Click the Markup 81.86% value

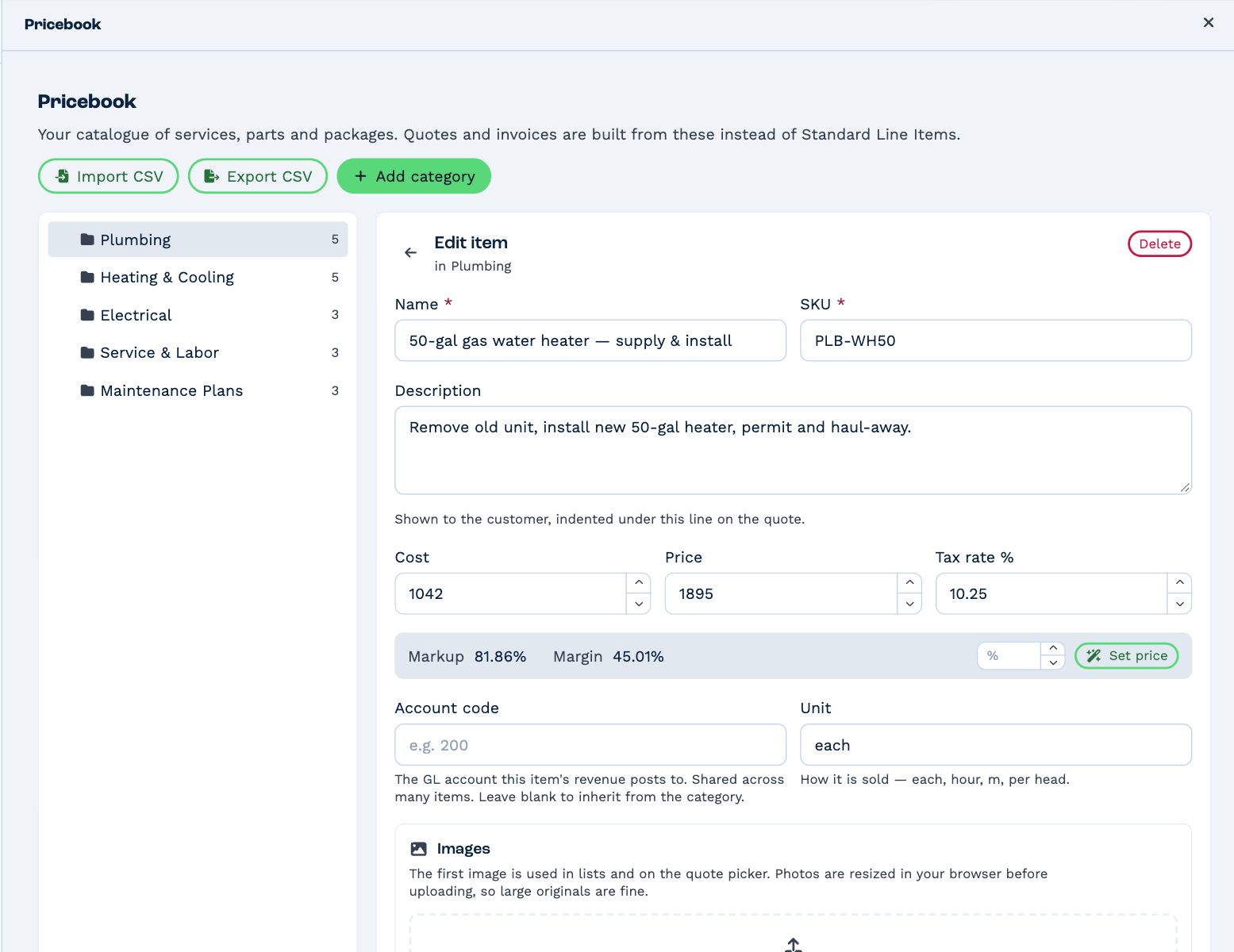point(500,656)
